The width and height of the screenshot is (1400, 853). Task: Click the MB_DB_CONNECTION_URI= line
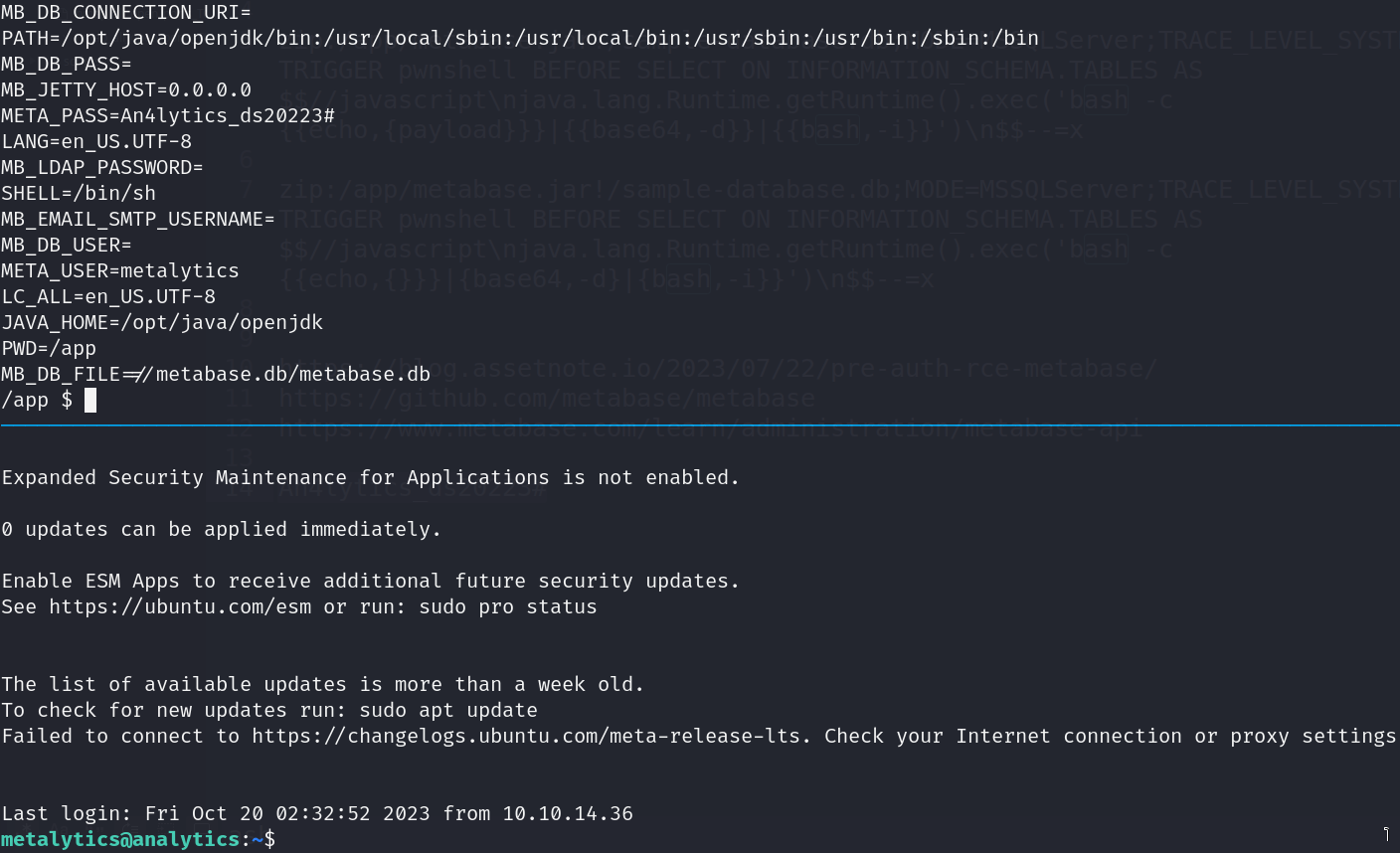tap(126, 12)
